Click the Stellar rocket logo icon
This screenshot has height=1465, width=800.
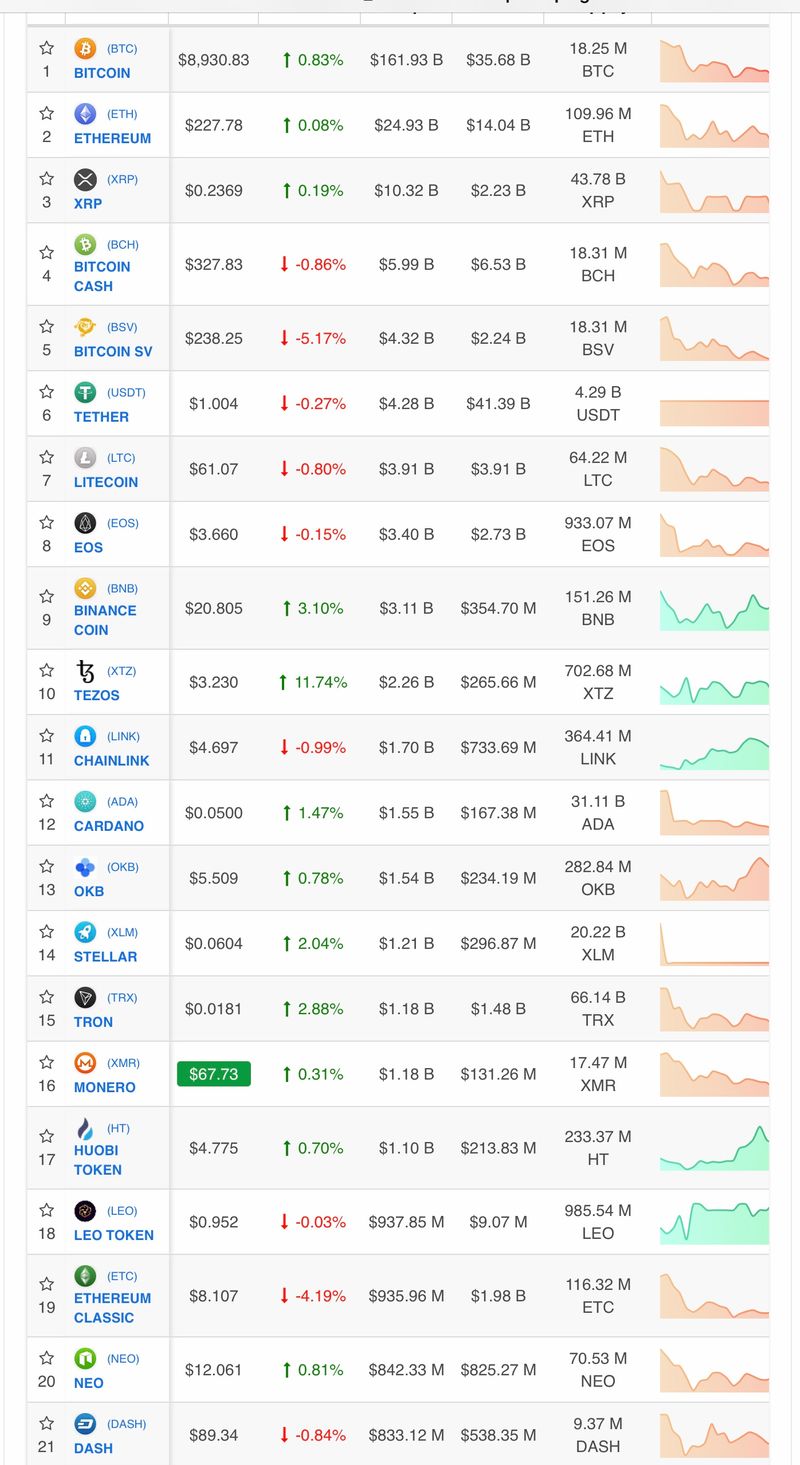(x=85, y=932)
